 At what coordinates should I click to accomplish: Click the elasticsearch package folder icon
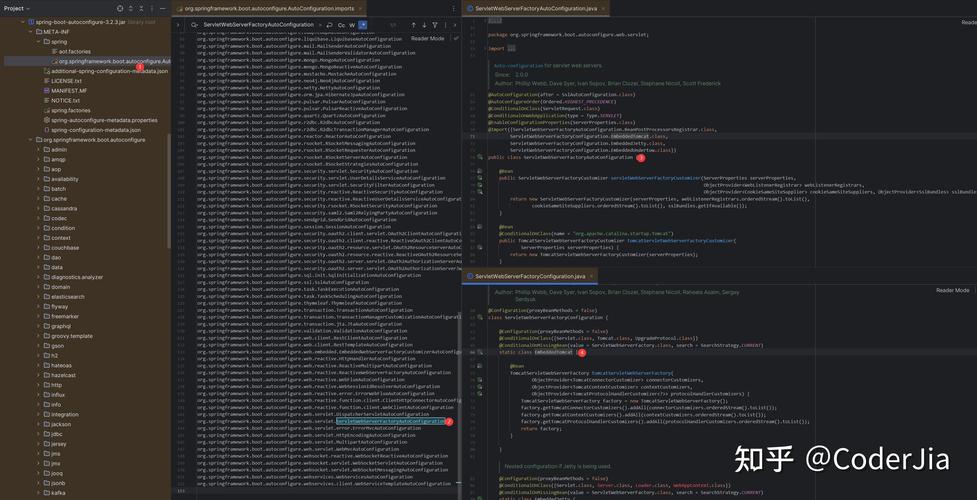(x=47, y=297)
